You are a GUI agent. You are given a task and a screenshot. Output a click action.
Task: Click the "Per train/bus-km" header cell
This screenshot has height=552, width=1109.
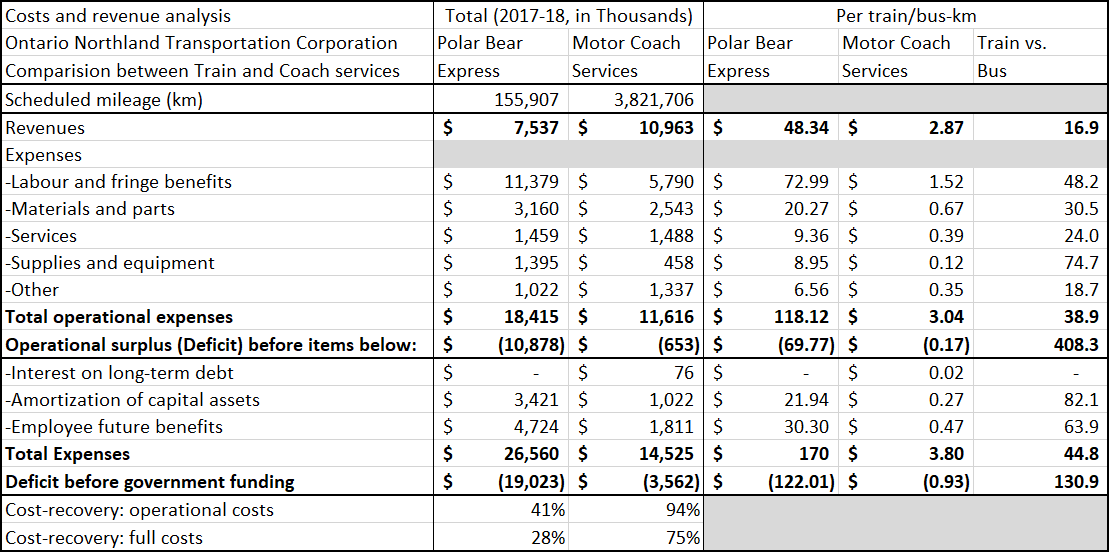pyautogui.click(x=906, y=16)
